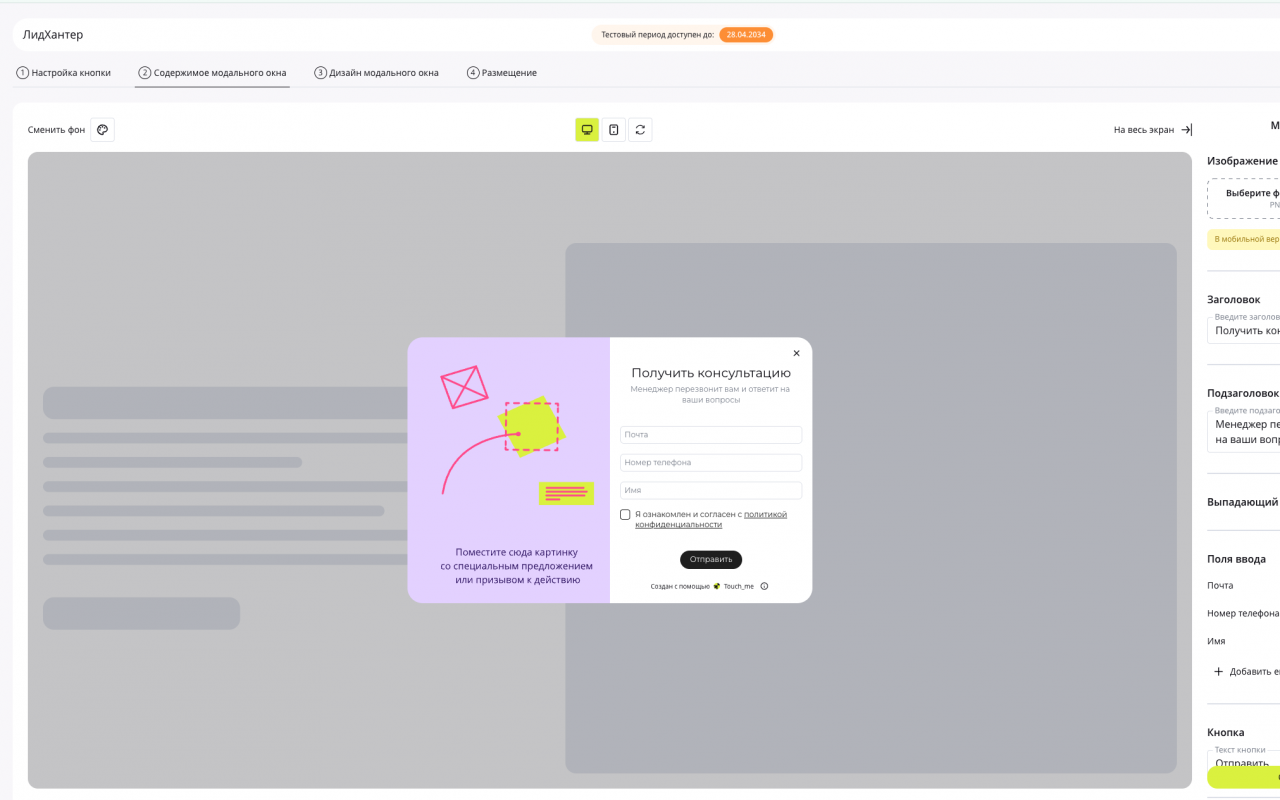This screenshot has height=800, width=1280.
Task: Click the refresh preview icon
Action: [x=640, y=129]
